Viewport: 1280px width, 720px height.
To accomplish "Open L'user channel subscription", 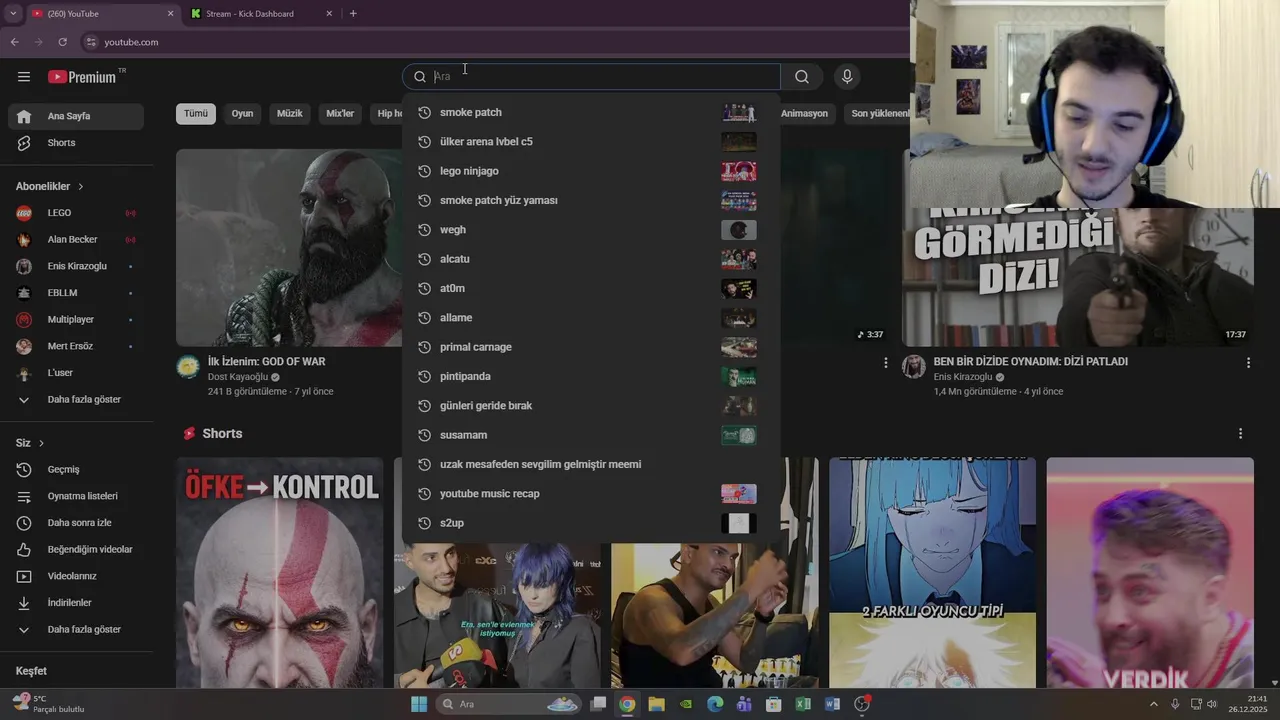I will (x=76, y=373).
